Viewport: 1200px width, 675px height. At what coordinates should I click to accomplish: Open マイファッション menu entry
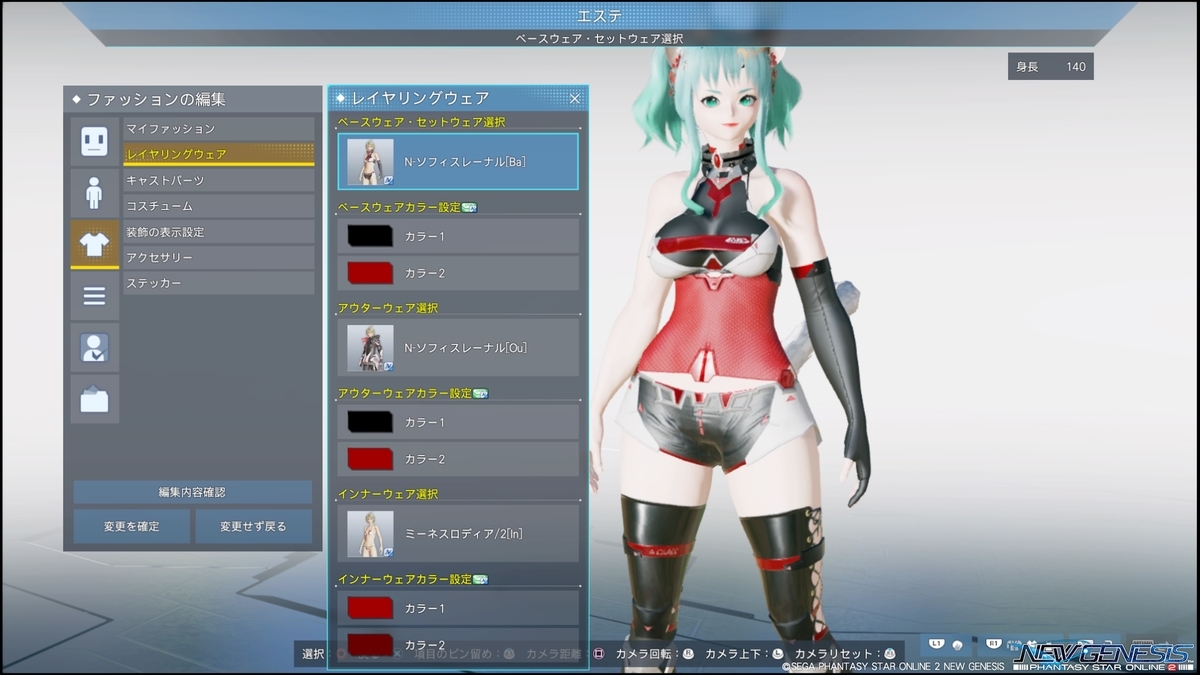point(218,129)
